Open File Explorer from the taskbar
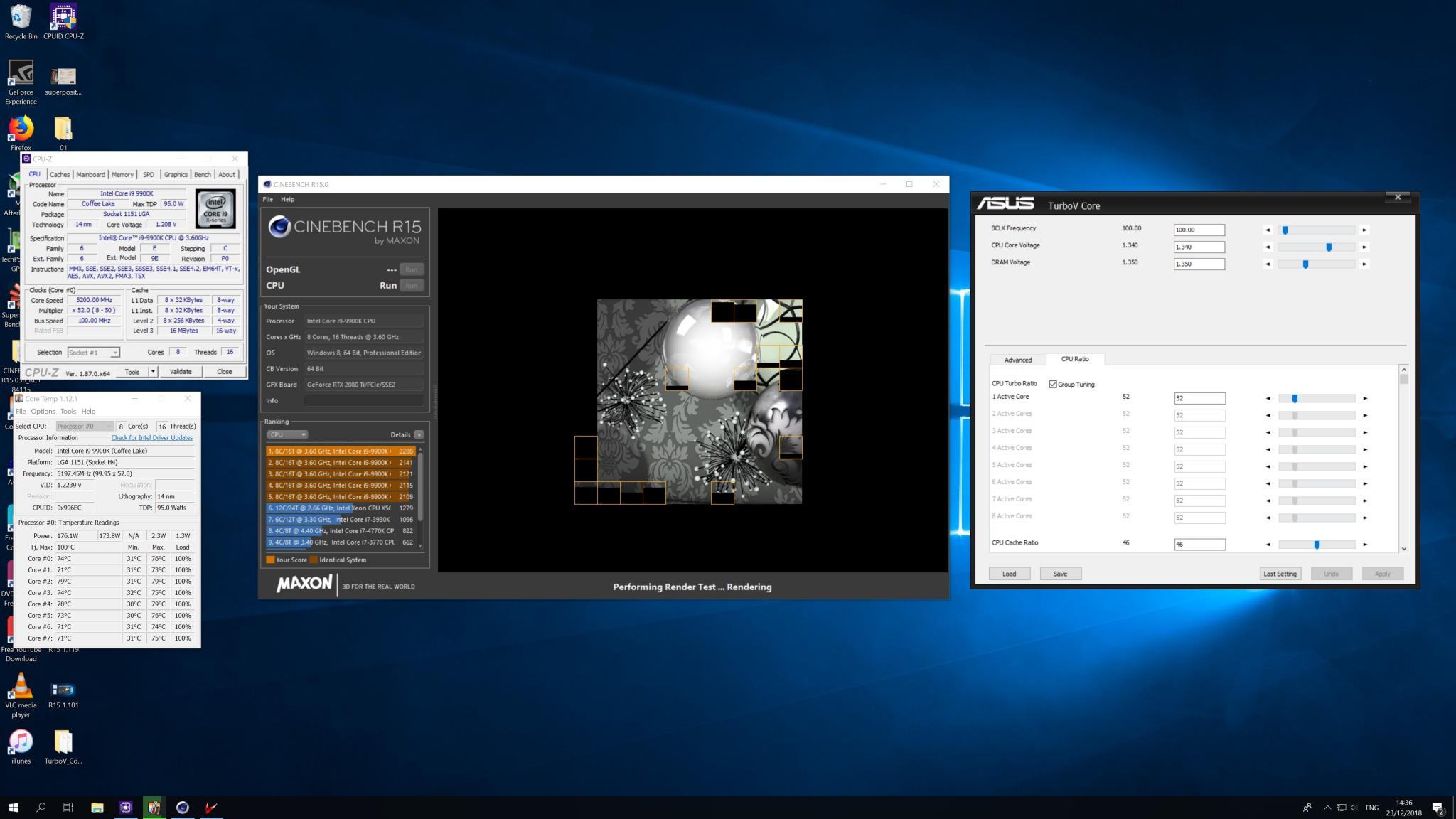 [x=97, y=807]
